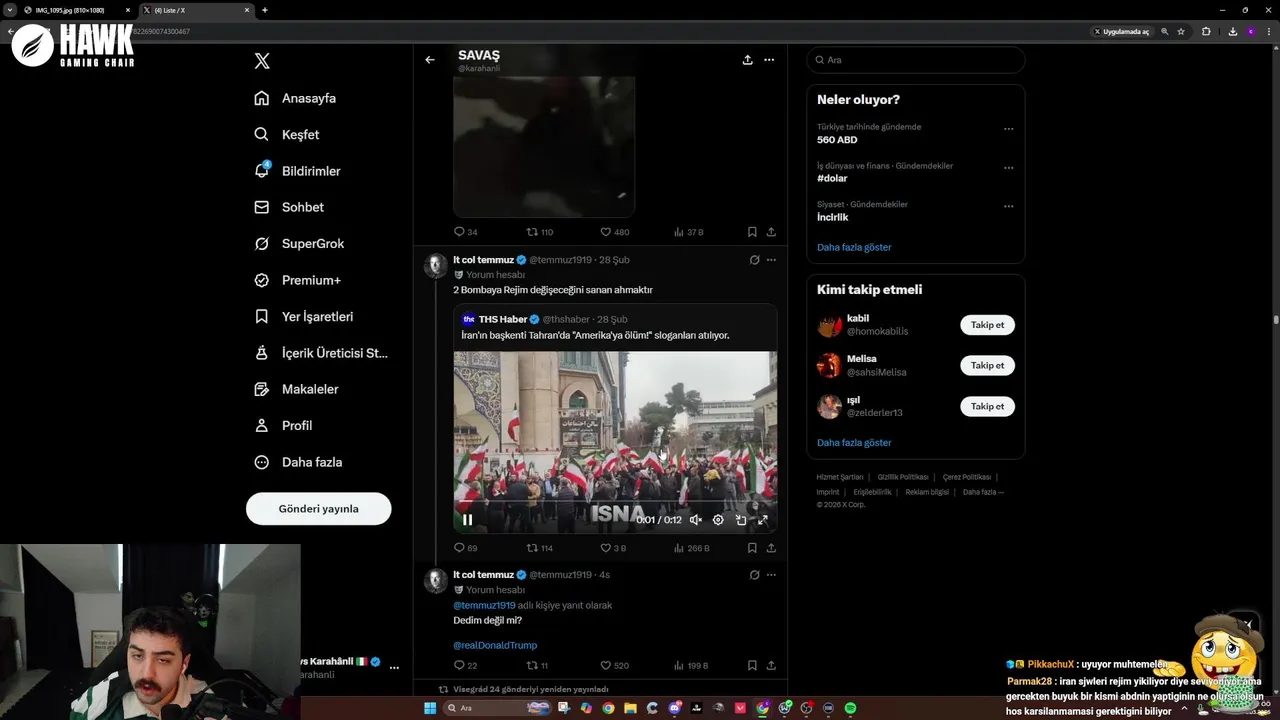Reply to the post with 69 replies
Image resolution: width=1280 pixels, height=720 pixels.
[x=465, y=548]
